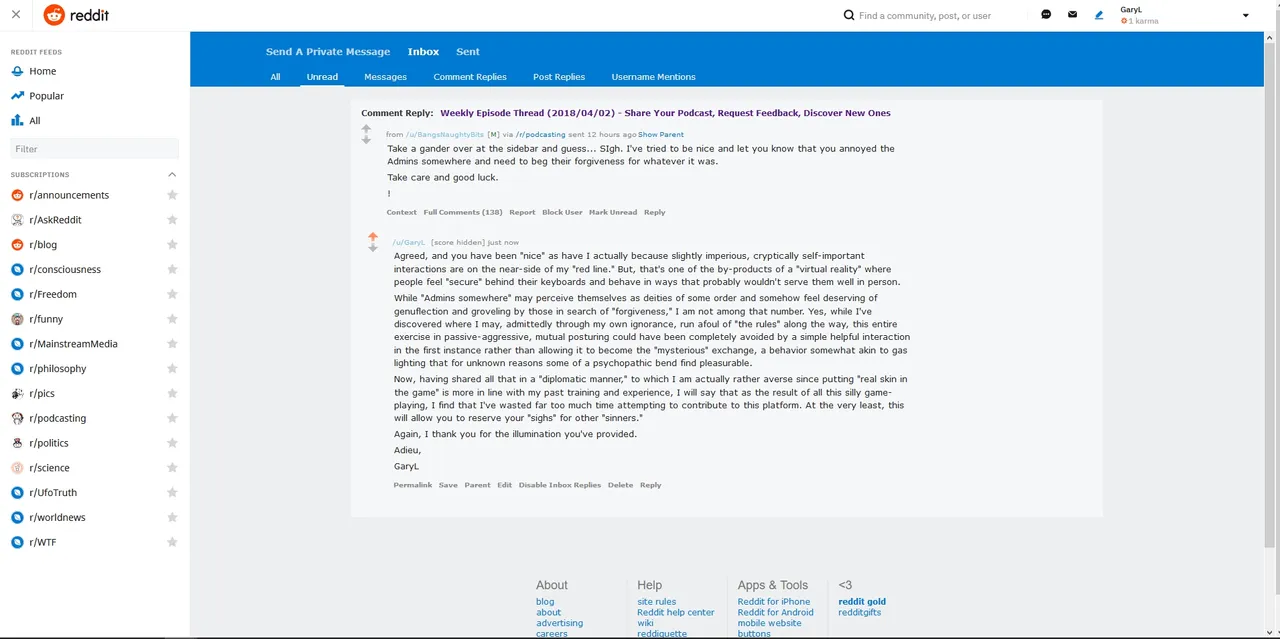Open the reddit gold footer link

862,602
